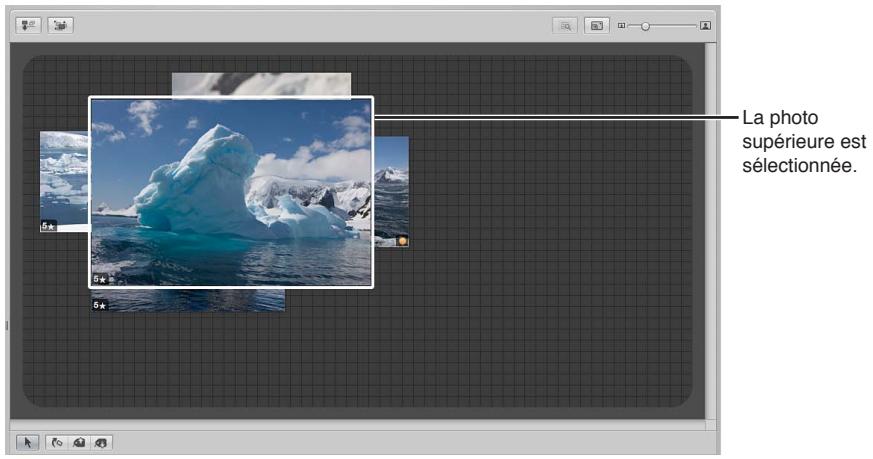The width and height of the screenshot is (873, 459).
Task: Choose the Lift tool
Action: pyautogui.click(x=79, y=443)
